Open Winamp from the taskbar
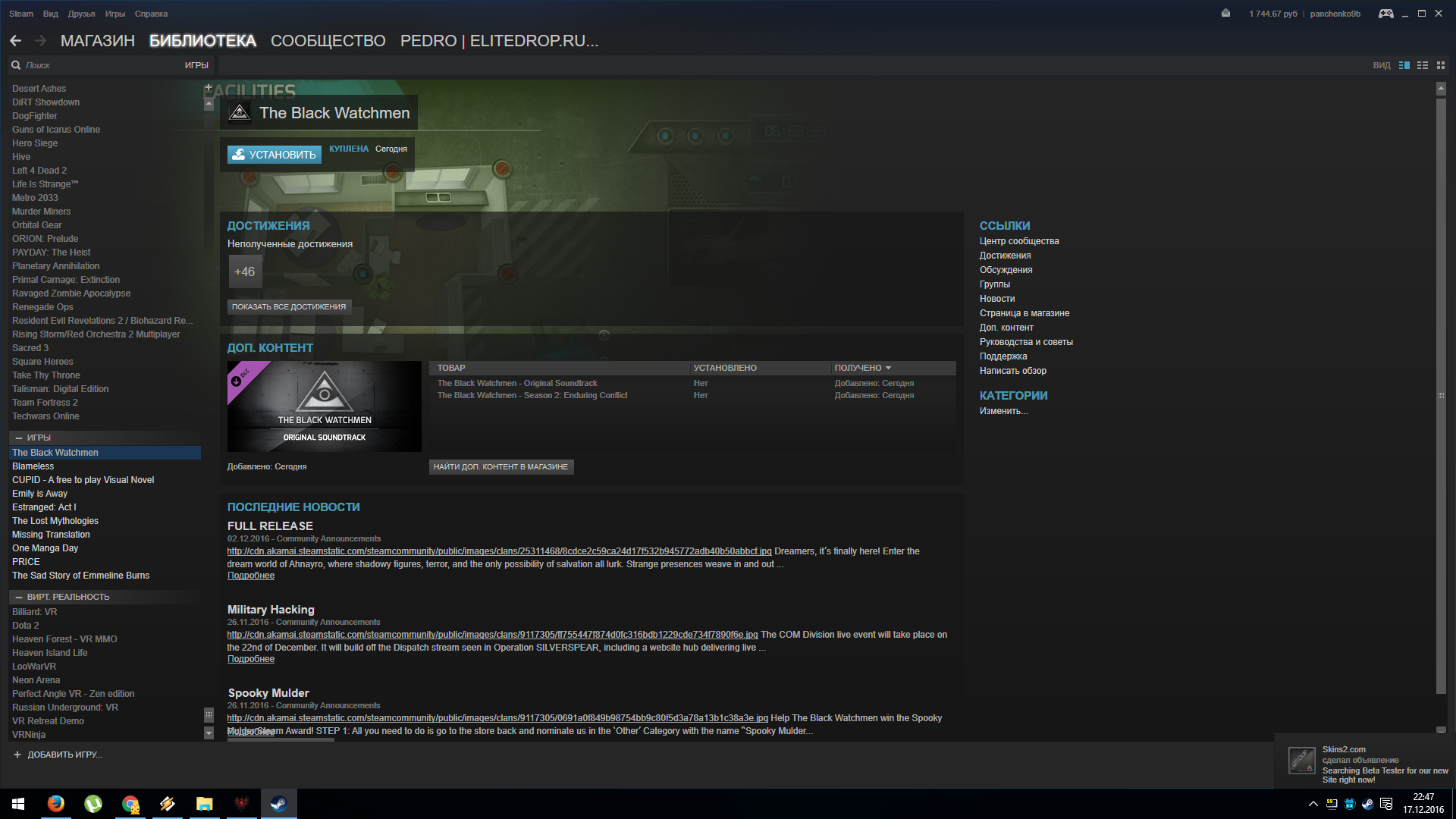This screenshot has width=1456, height=819. (167, 804)
